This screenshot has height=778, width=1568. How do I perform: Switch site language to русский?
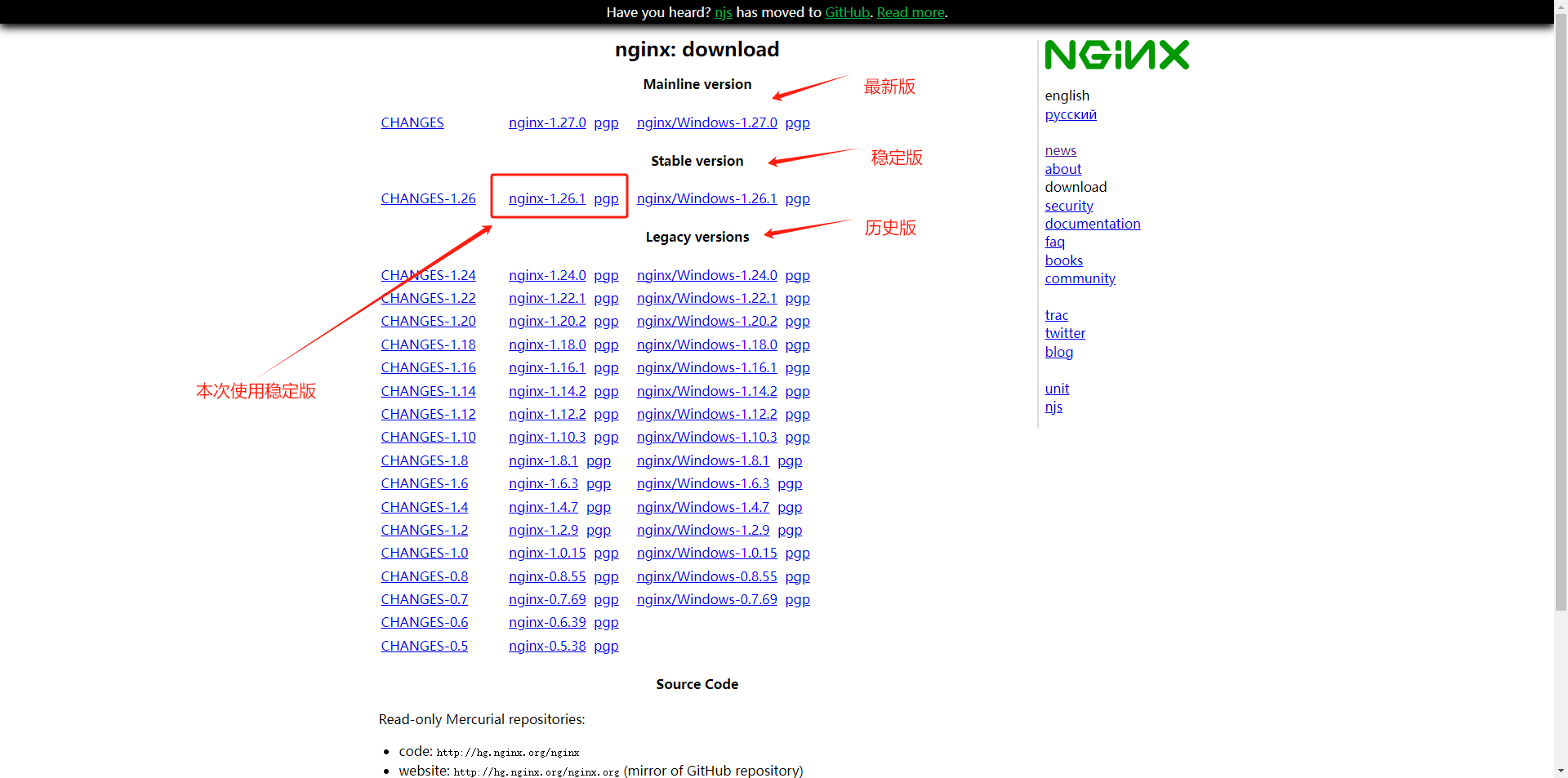click(1071, 114)
